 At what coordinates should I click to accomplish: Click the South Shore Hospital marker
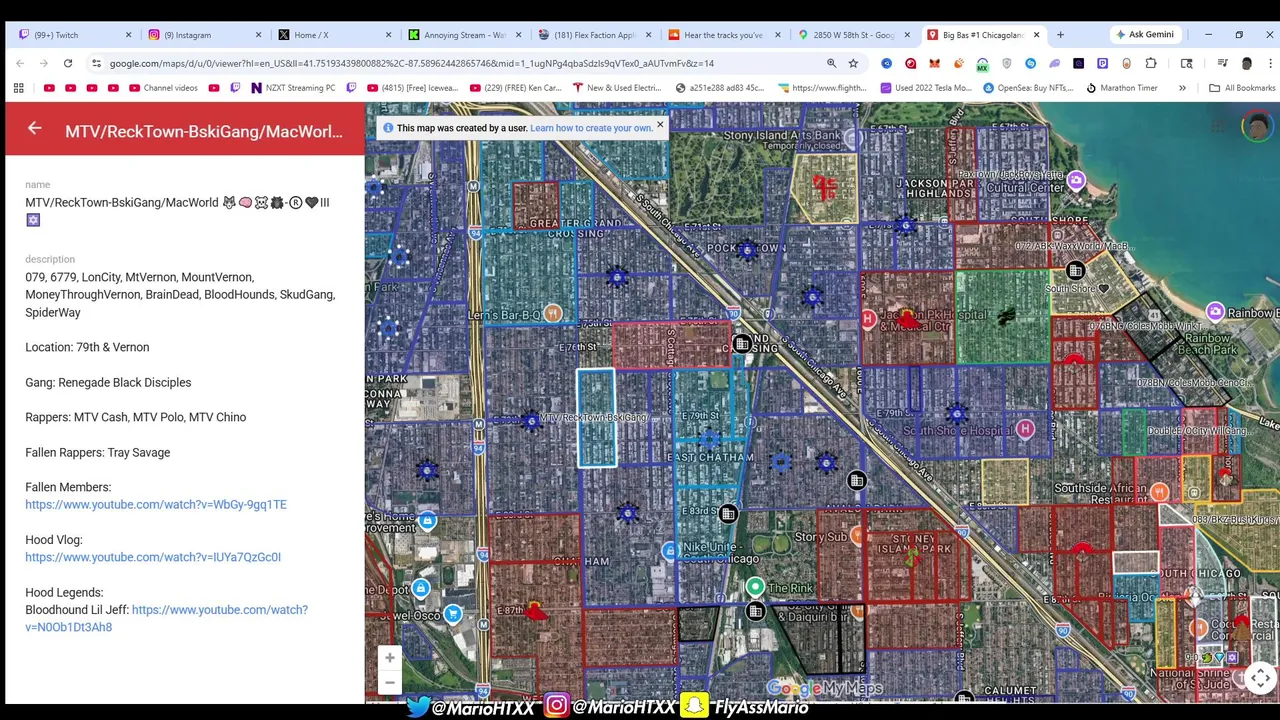tap(1025, 429)
